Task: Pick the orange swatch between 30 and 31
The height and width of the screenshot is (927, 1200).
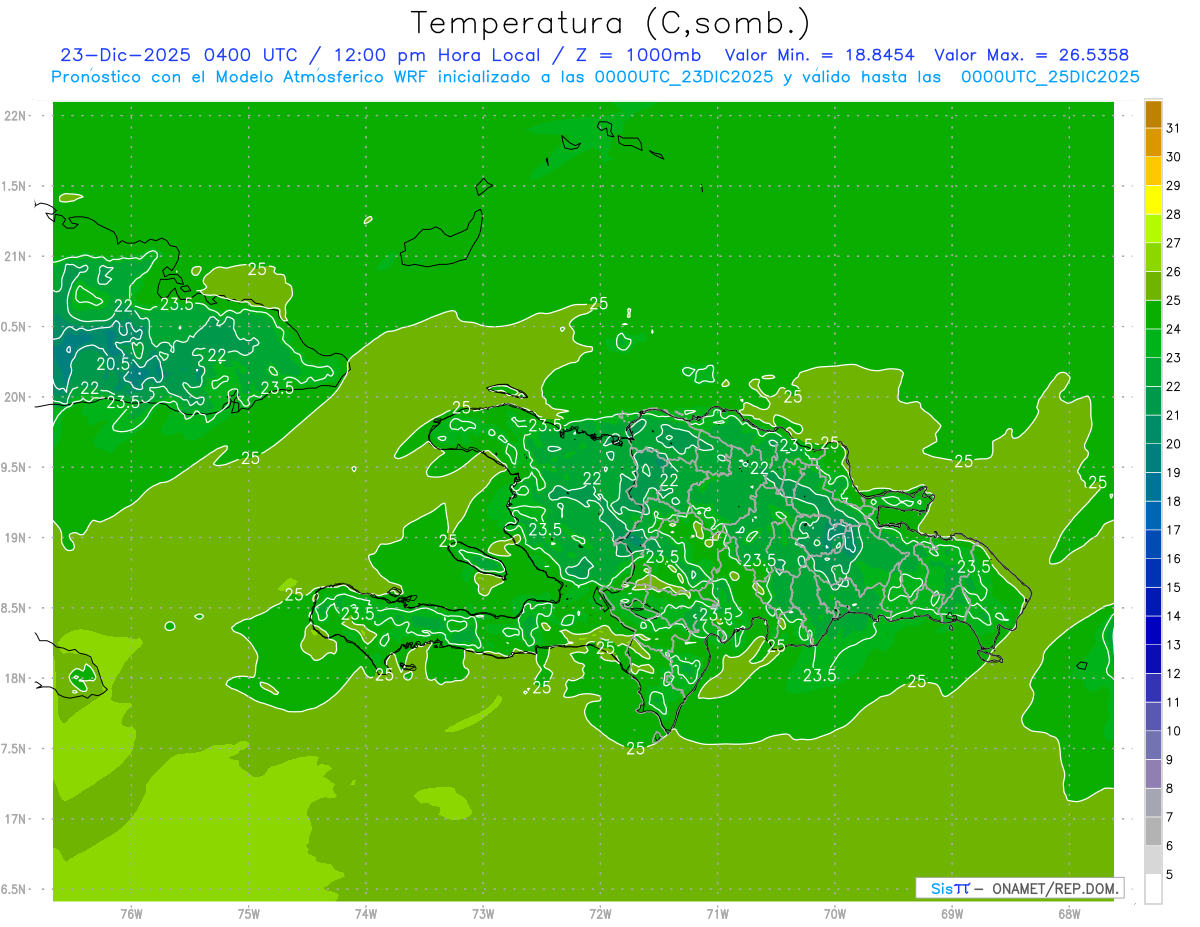Action: (x=1153, y=143)
